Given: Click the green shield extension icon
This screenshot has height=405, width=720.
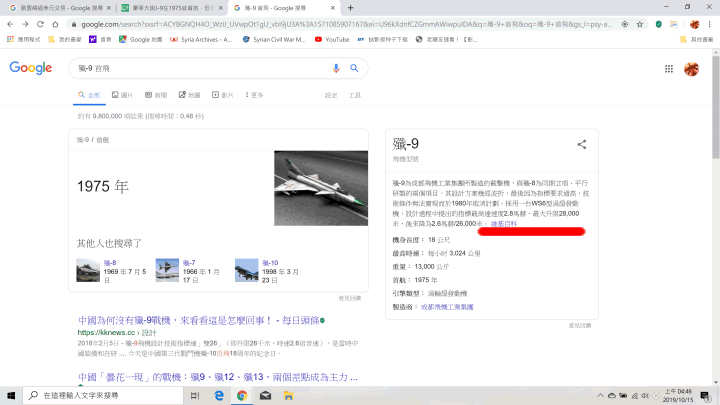Looking at the screenshot, I should point(658,24).
